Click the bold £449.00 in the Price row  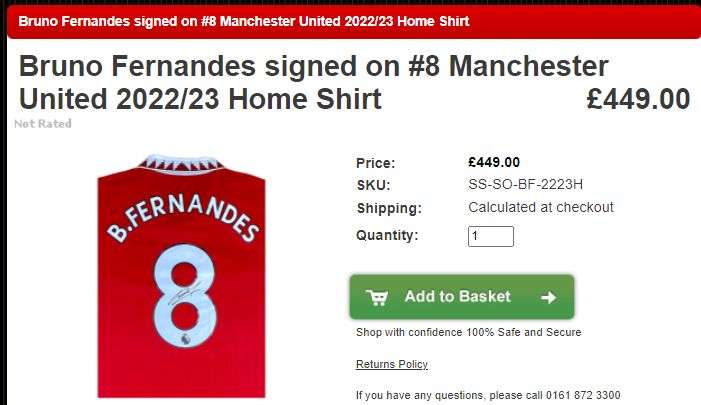(x=494, y=162)
